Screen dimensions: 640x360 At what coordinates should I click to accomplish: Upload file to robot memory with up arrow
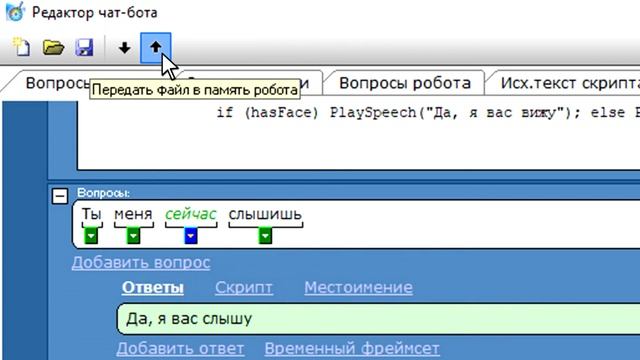156,48
